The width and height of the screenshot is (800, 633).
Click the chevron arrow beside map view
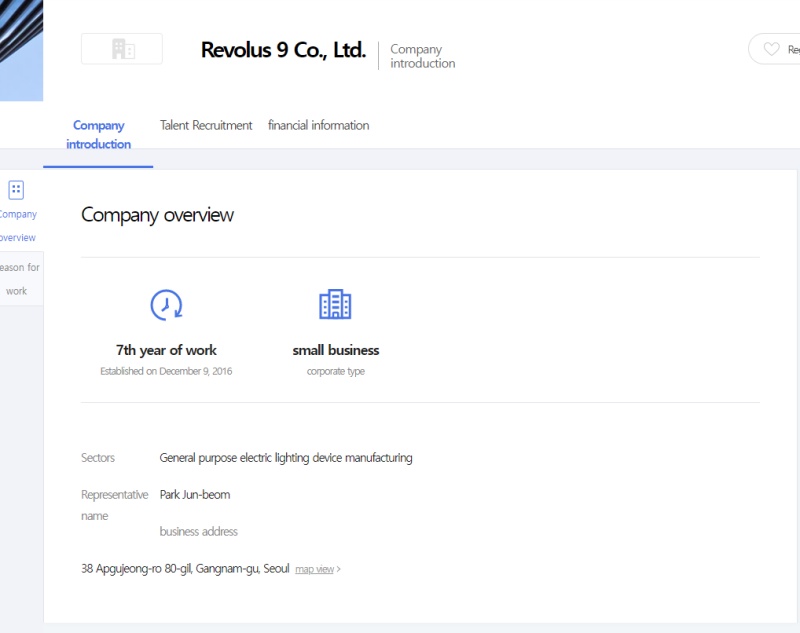[x=339, y=569]
